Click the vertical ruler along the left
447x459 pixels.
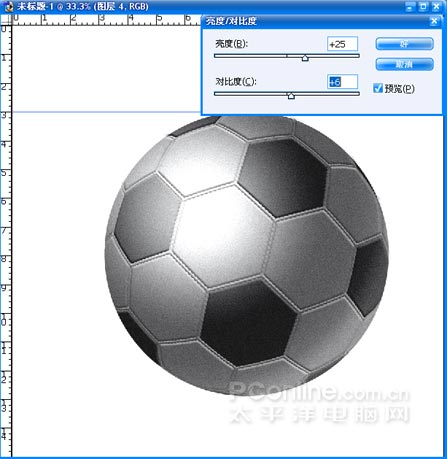(x=6, y=240)
